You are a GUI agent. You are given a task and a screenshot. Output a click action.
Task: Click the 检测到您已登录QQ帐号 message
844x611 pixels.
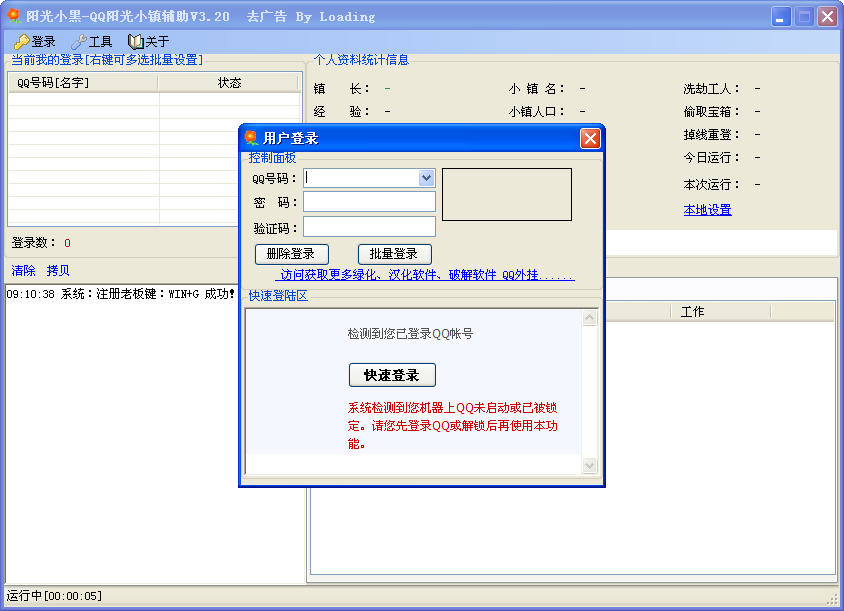pyautogui.click(x=410, y=334)
